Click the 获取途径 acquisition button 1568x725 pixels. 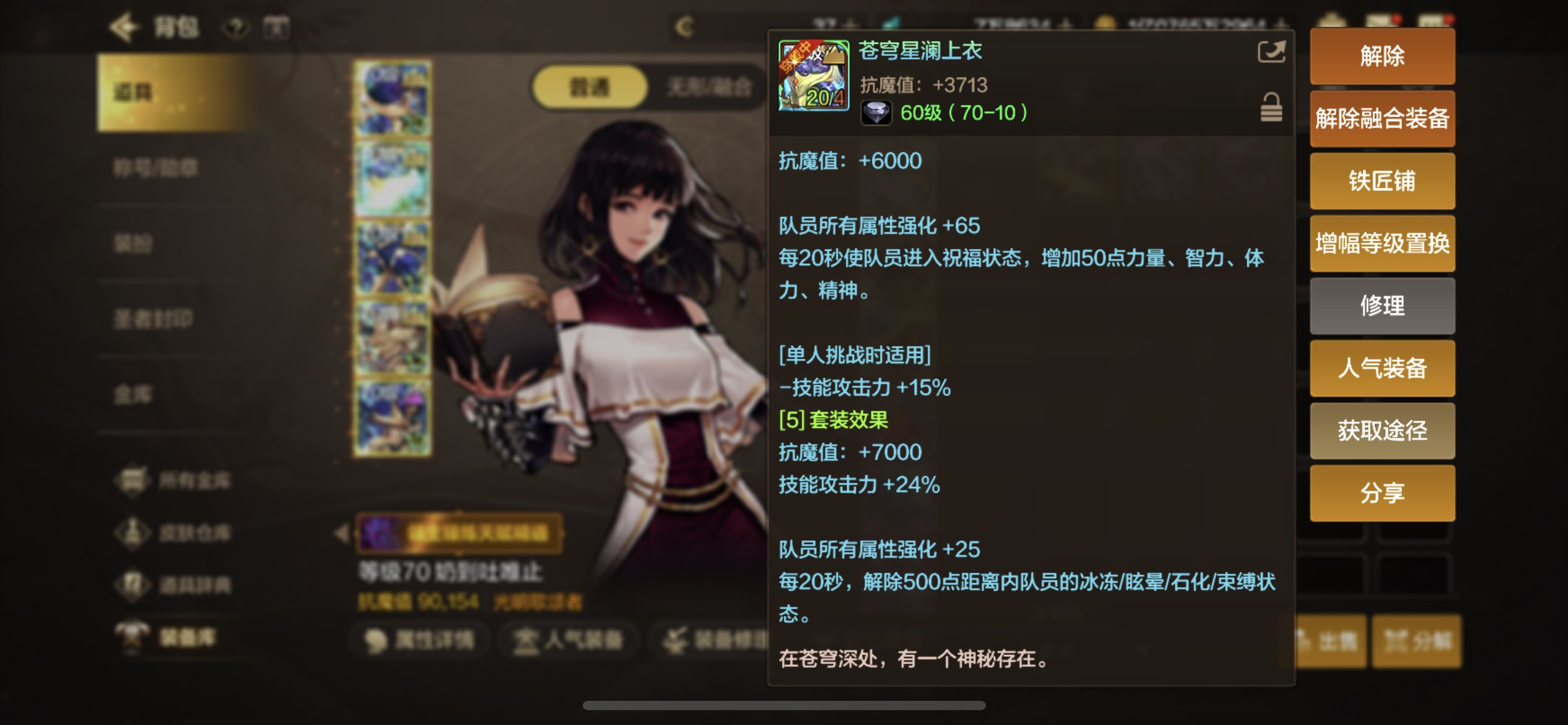(x=1382, y=431)
